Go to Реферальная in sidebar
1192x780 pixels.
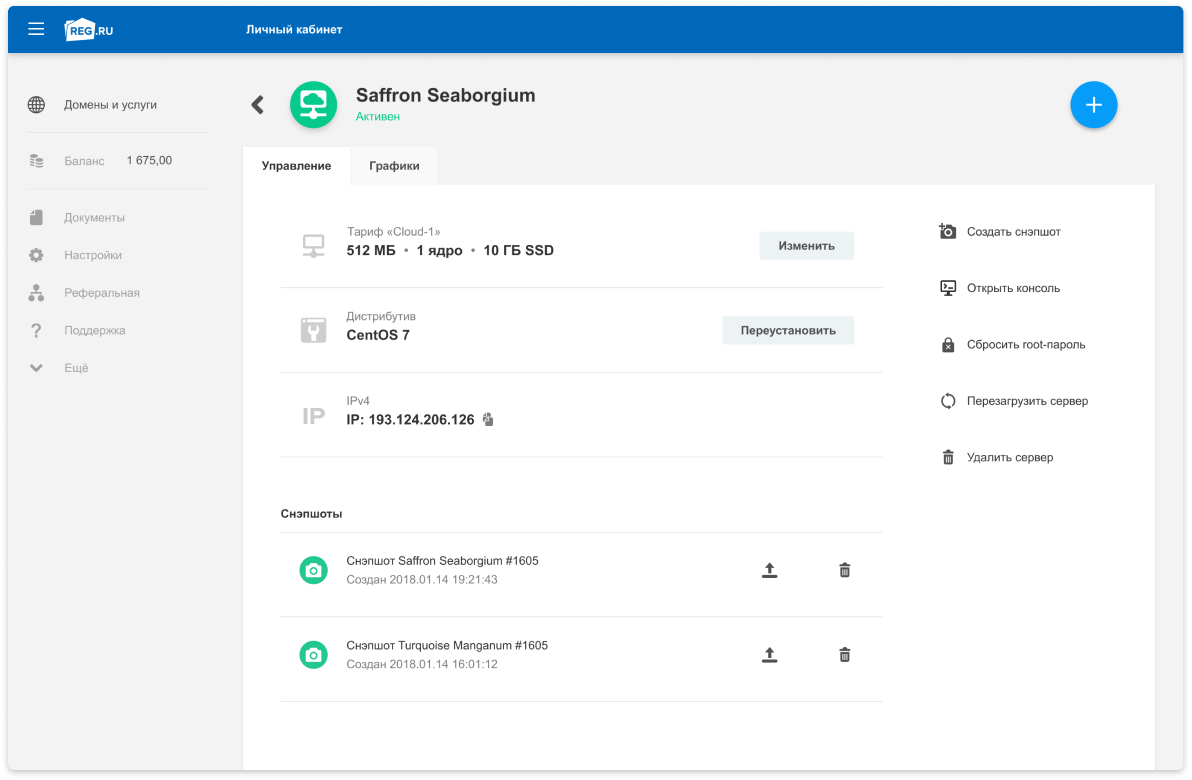[x=102, y=293]
